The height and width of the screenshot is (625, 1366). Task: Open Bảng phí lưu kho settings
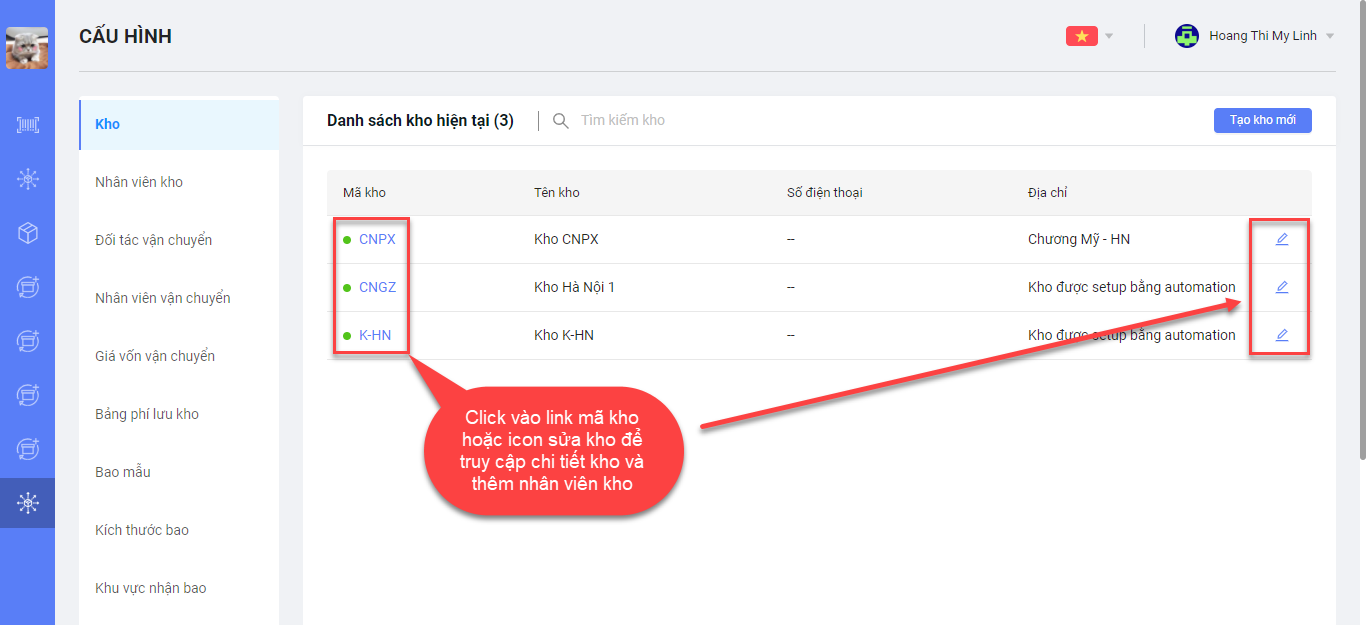pos(147,414)
